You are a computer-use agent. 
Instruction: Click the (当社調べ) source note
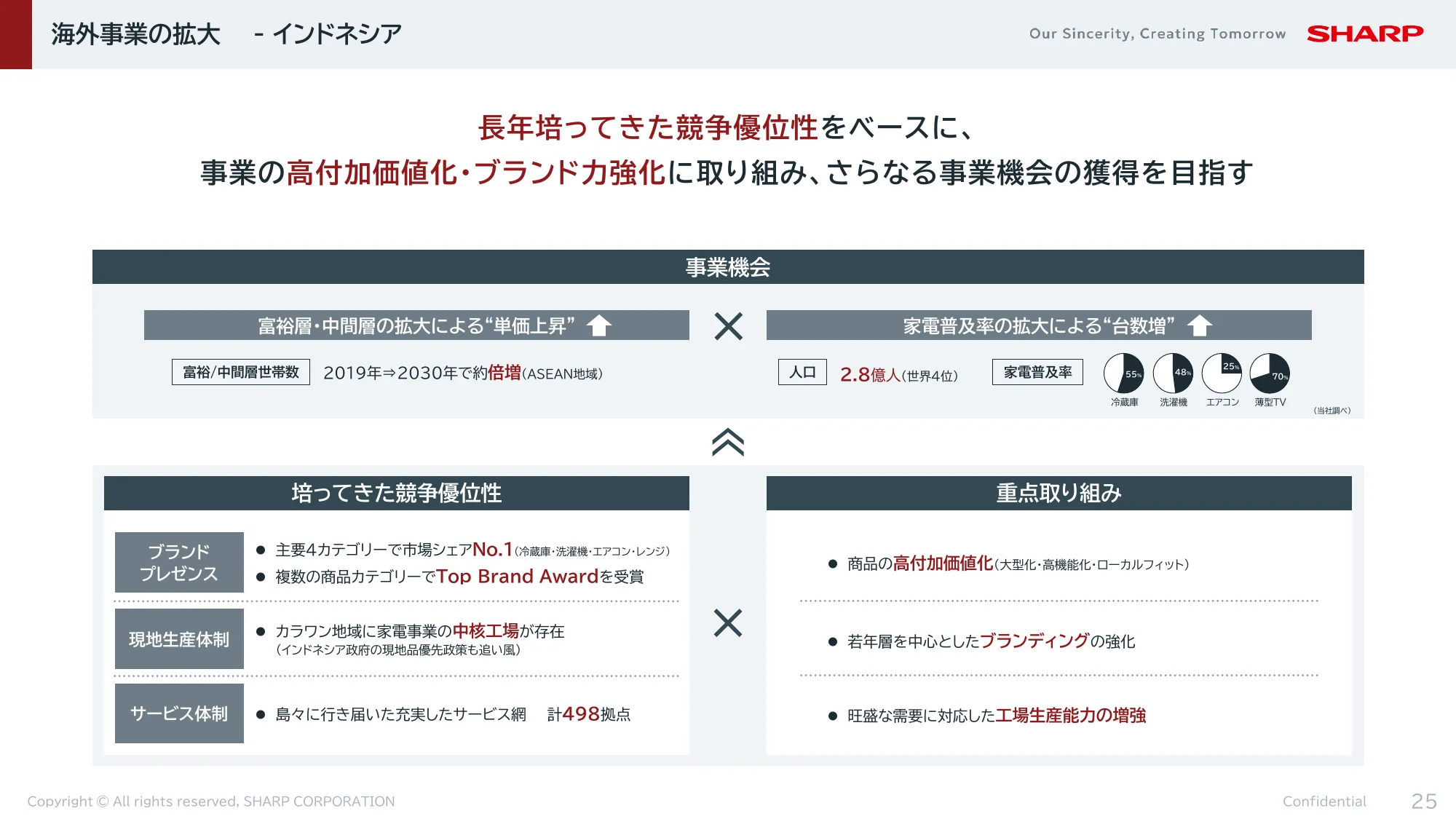[x=1332, y=411]
